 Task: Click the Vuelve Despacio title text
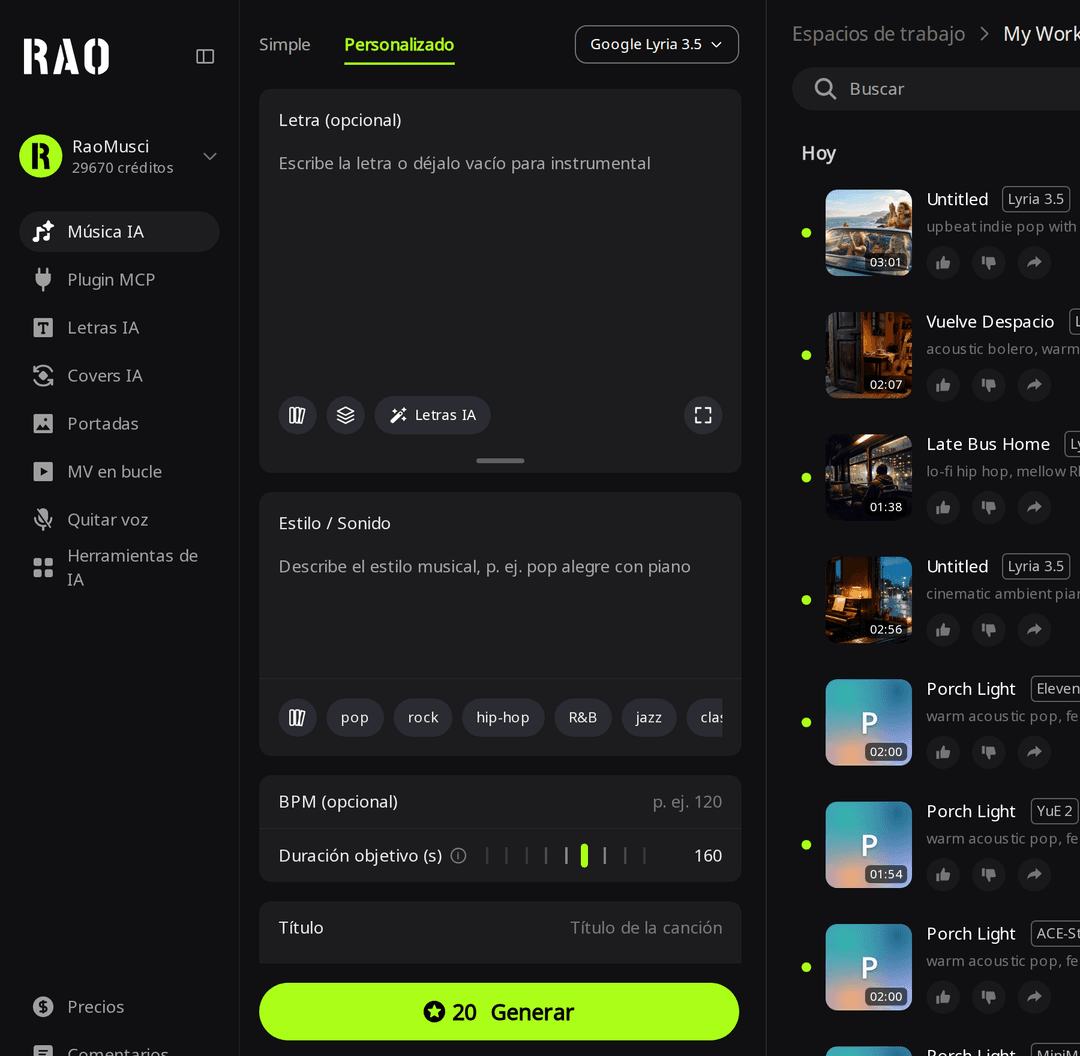990,322
